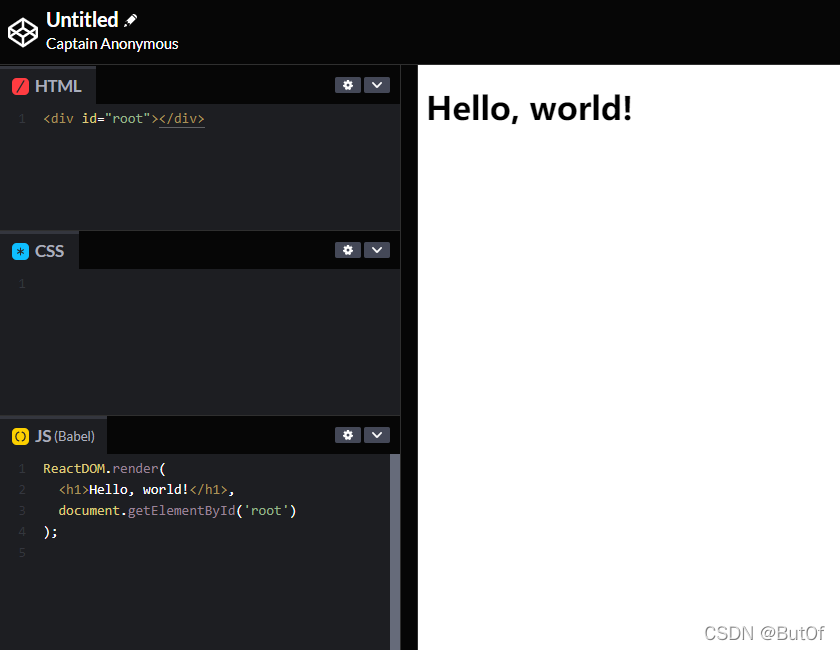Click the empty CSS editor line 1
840x650 pixels.
pos(214,283)
